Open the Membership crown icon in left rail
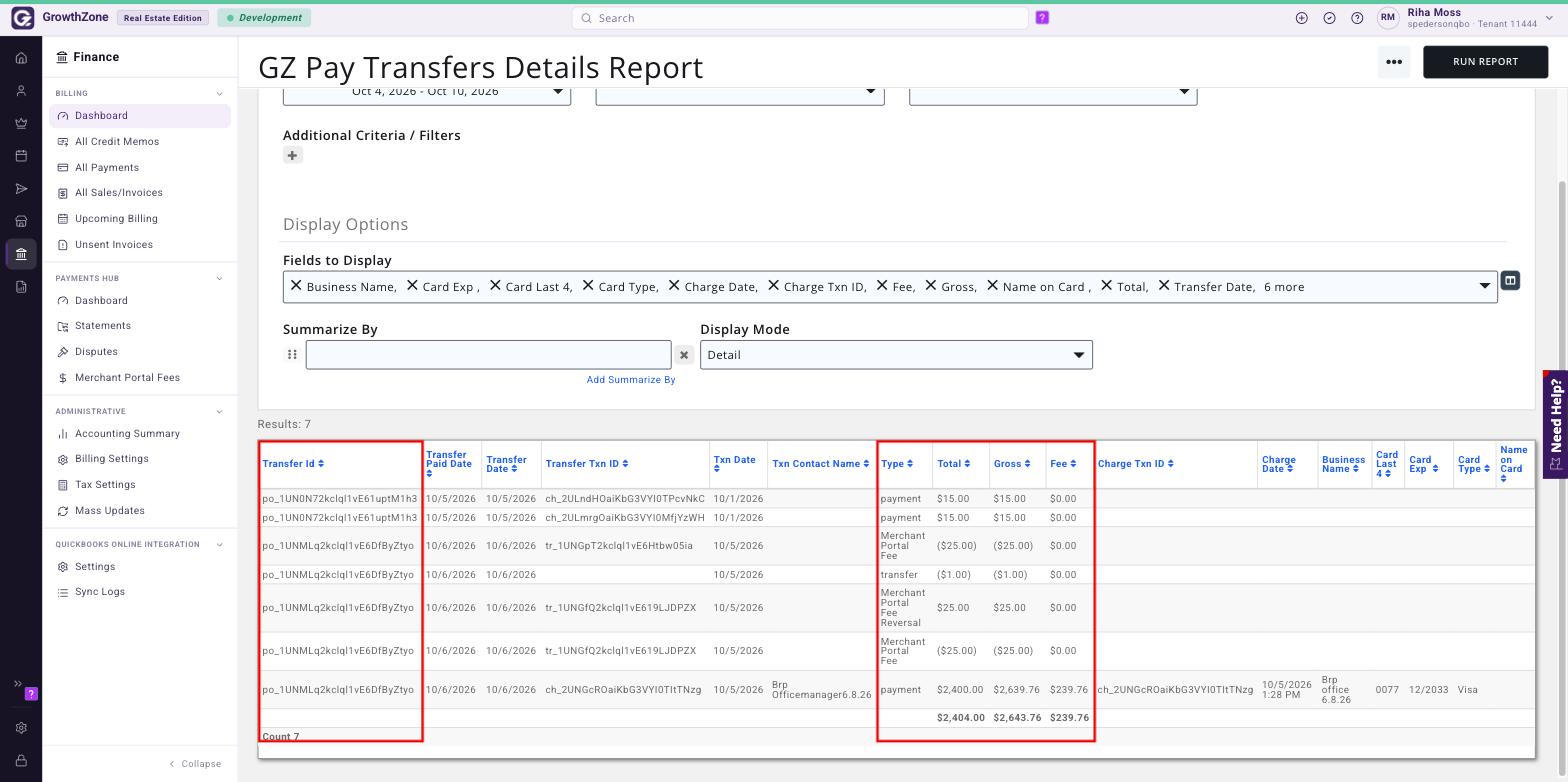The image size is (1568, 782). coord(21,123)
